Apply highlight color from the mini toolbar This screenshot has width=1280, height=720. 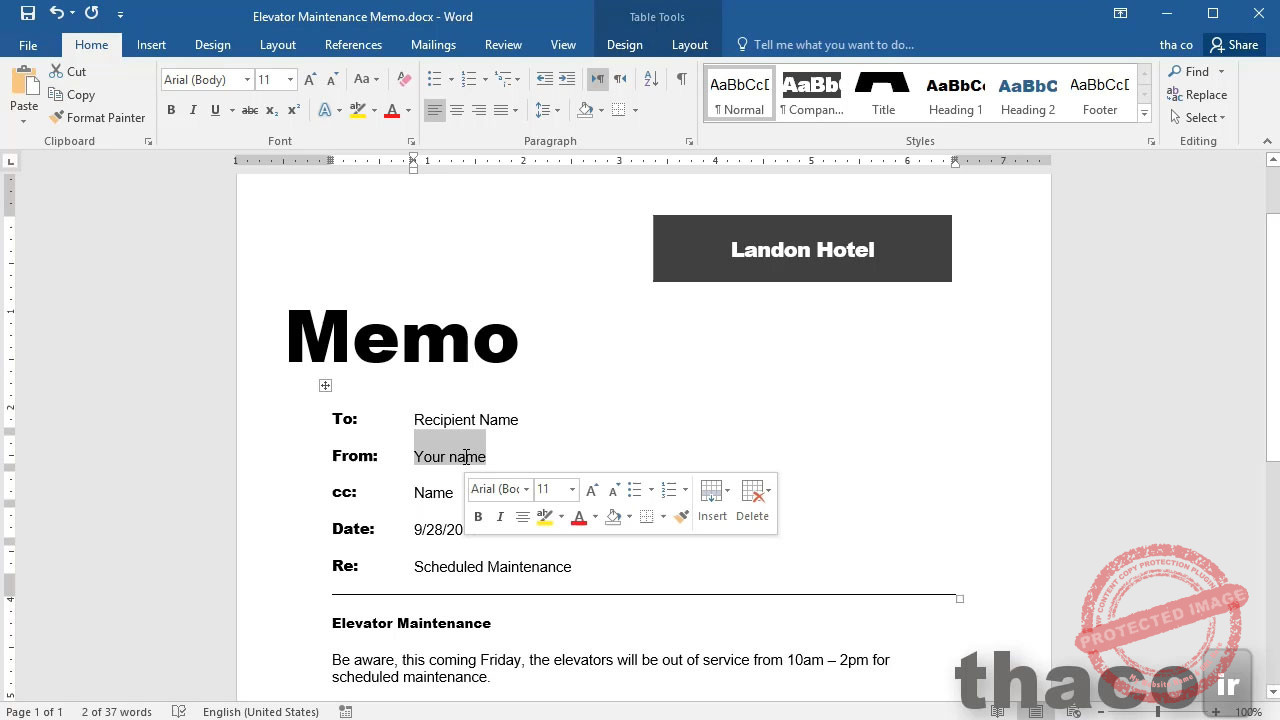(545, 517)
